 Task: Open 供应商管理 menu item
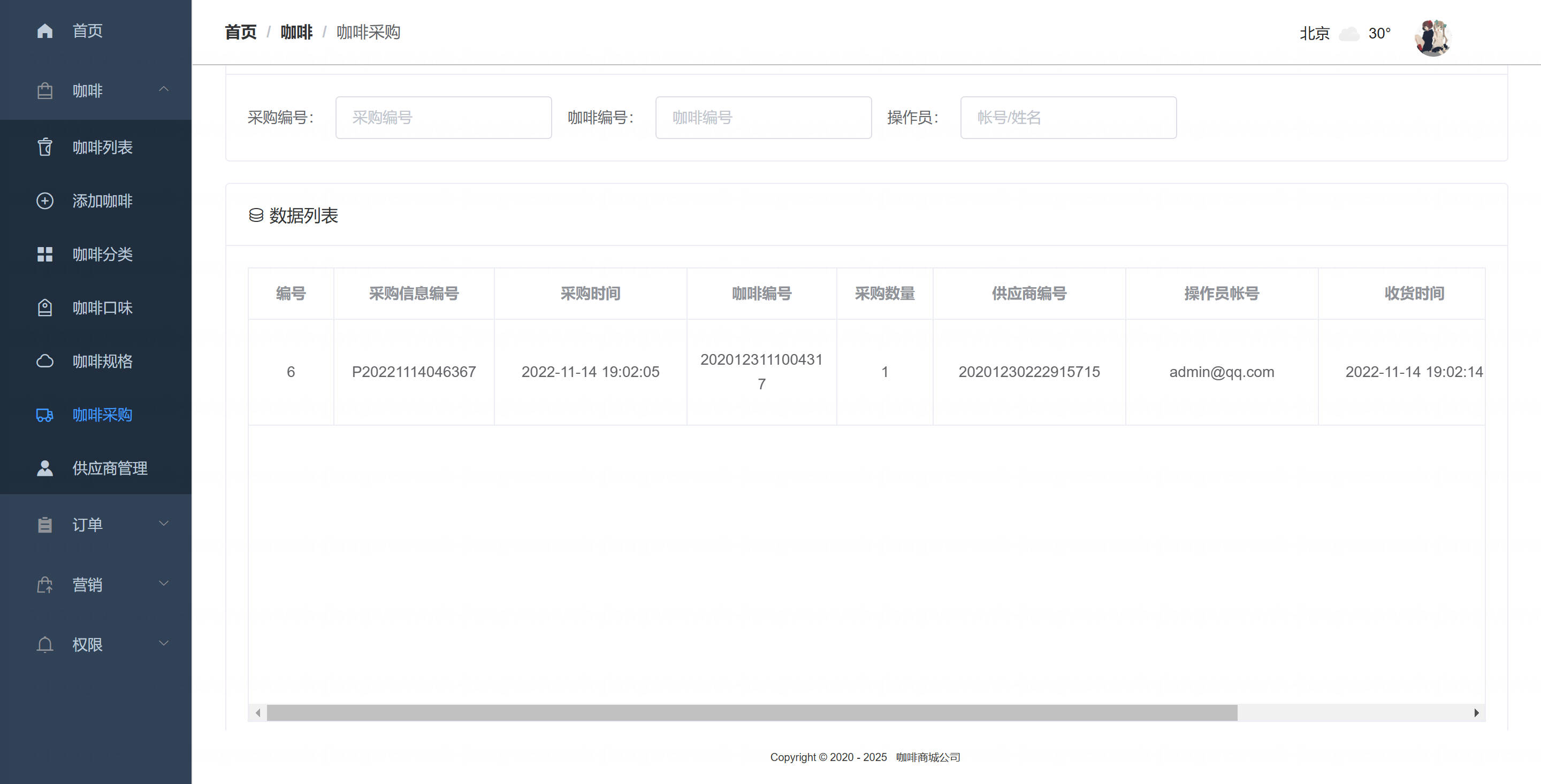(96, 468)
